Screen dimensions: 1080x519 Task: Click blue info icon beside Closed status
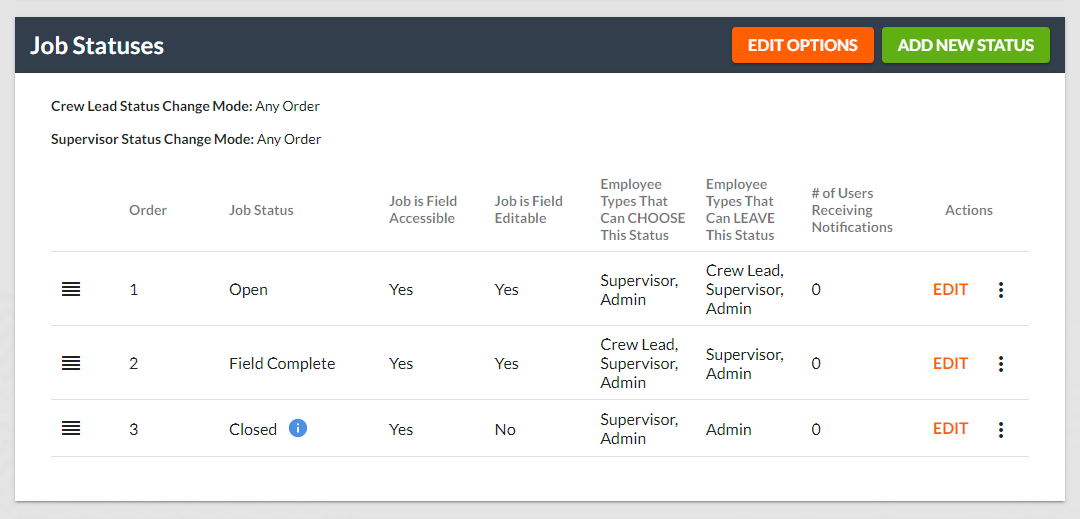pos(298,428)
